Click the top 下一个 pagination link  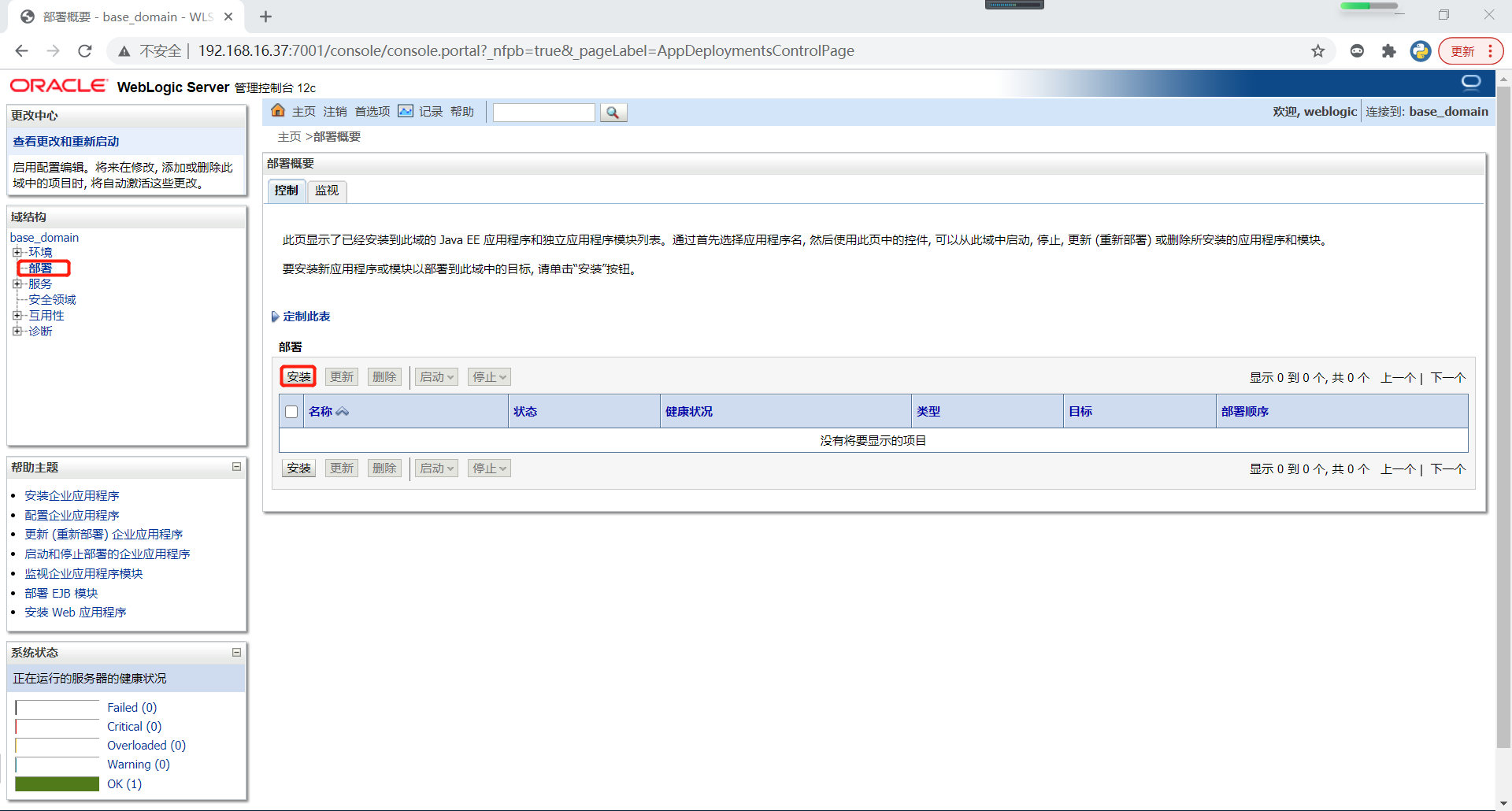point(1448,378)
